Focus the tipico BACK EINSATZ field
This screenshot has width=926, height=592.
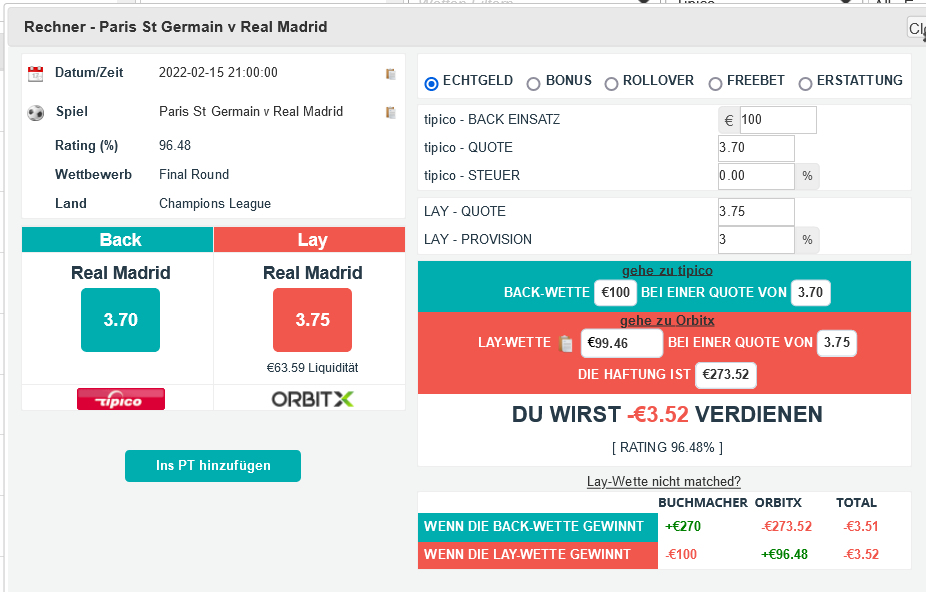coord(778,120)
